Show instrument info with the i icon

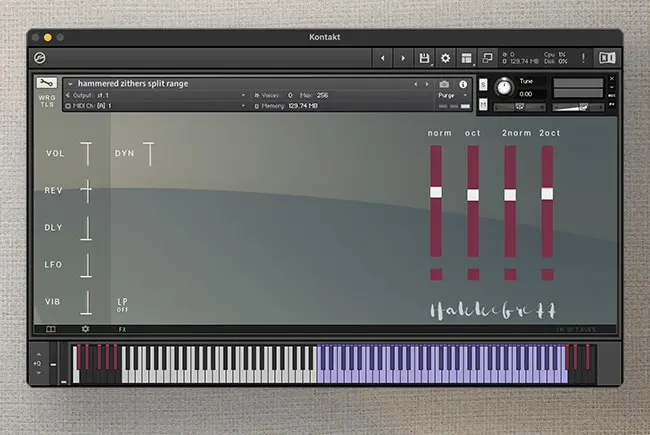[x=463, y=84]
